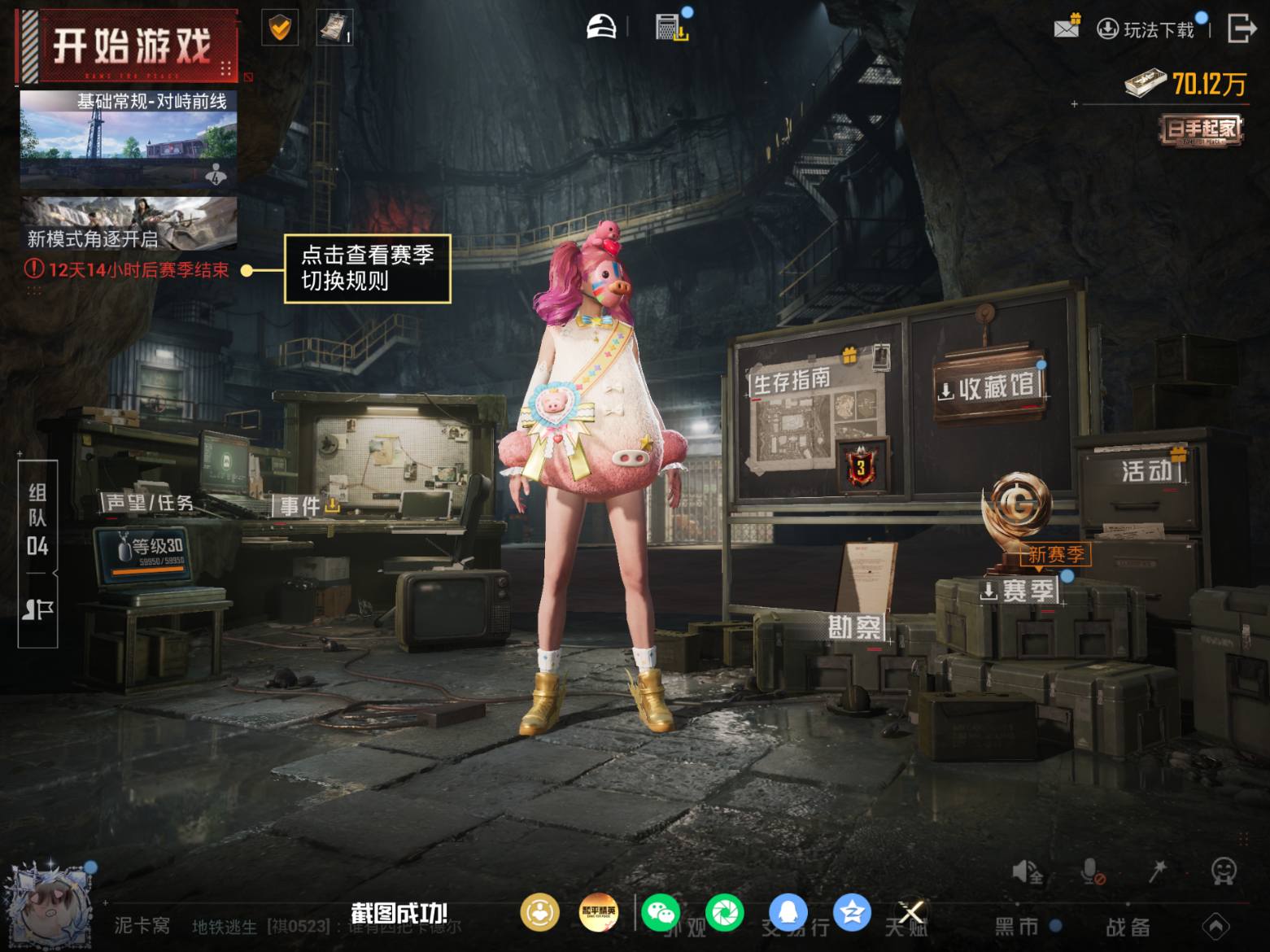Click the 和平精英 community share icon

click(x=598, y=912)
